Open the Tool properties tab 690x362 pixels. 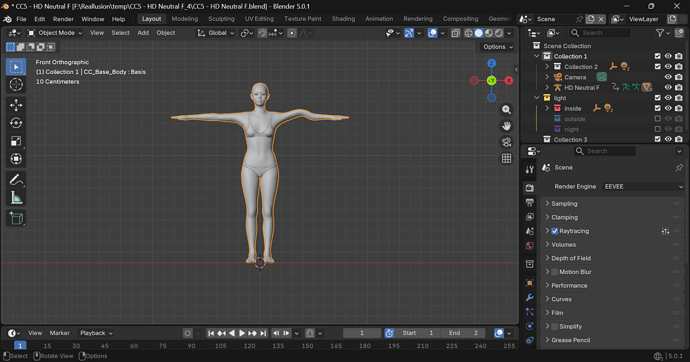tap(530, 169)
